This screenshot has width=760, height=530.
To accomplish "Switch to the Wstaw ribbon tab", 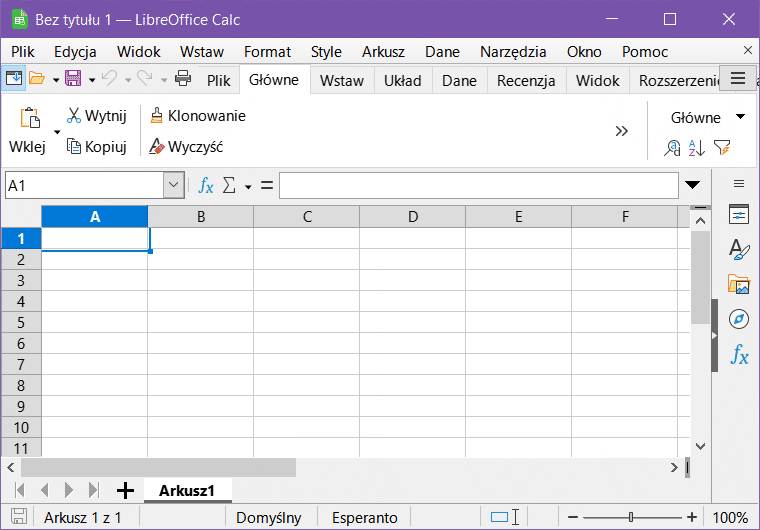I will 341,81.
